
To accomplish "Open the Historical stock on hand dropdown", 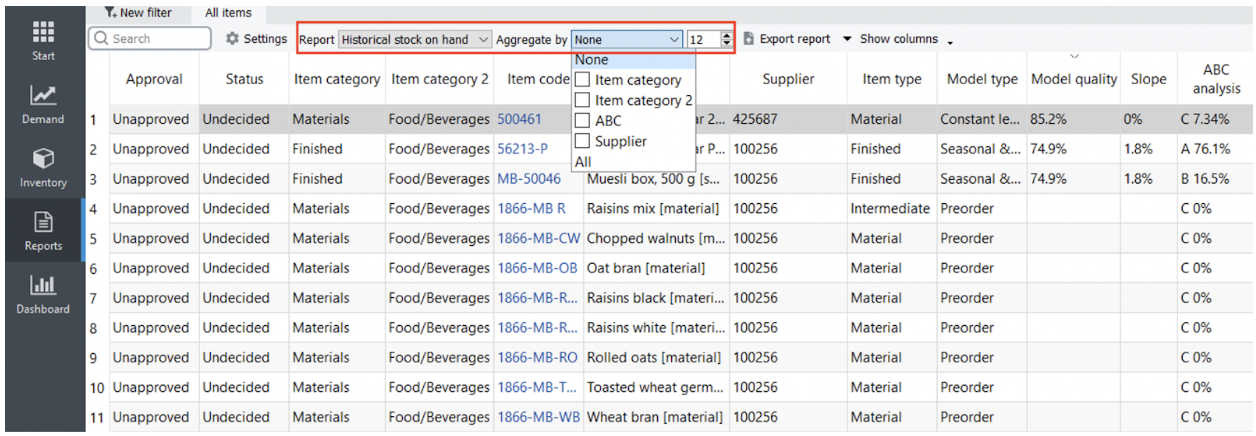I will [x=415, y=39].
